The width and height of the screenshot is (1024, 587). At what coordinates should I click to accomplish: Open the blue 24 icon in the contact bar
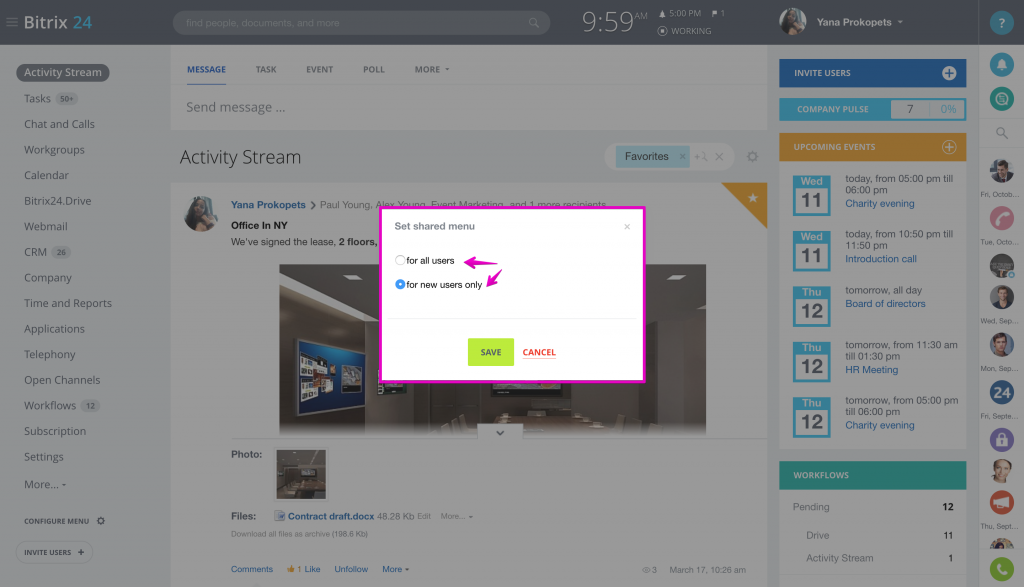pos(1001,392)
